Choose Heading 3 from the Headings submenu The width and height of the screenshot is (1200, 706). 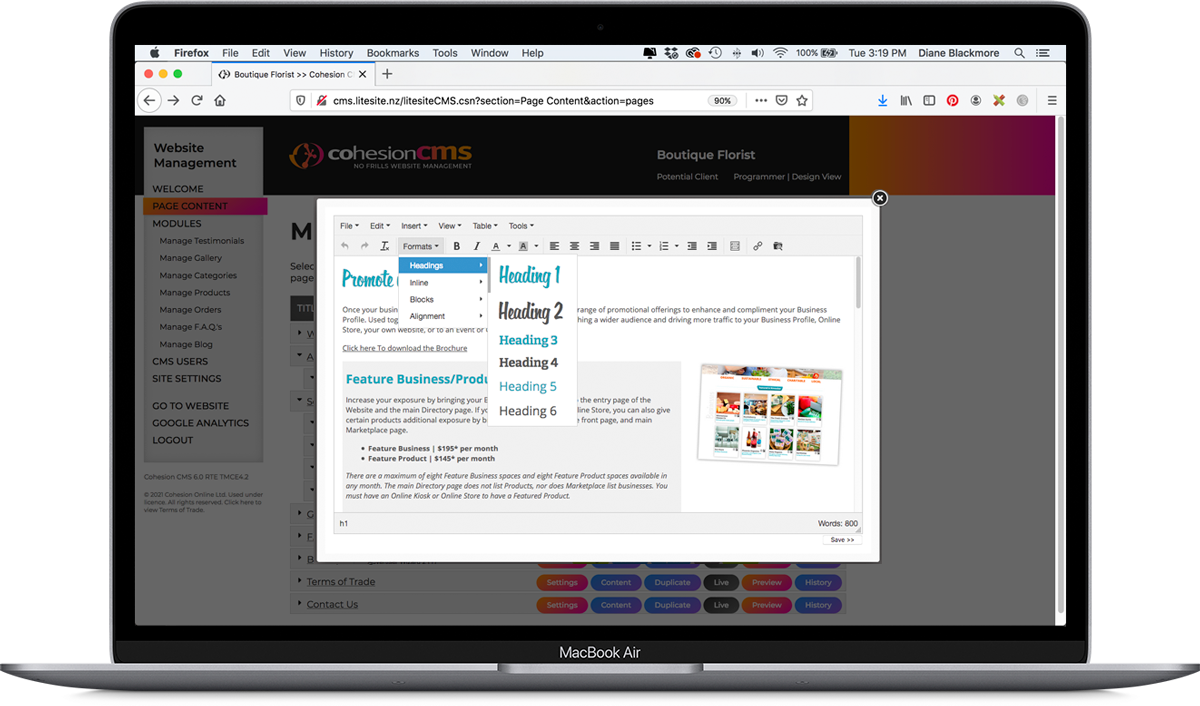528,340
